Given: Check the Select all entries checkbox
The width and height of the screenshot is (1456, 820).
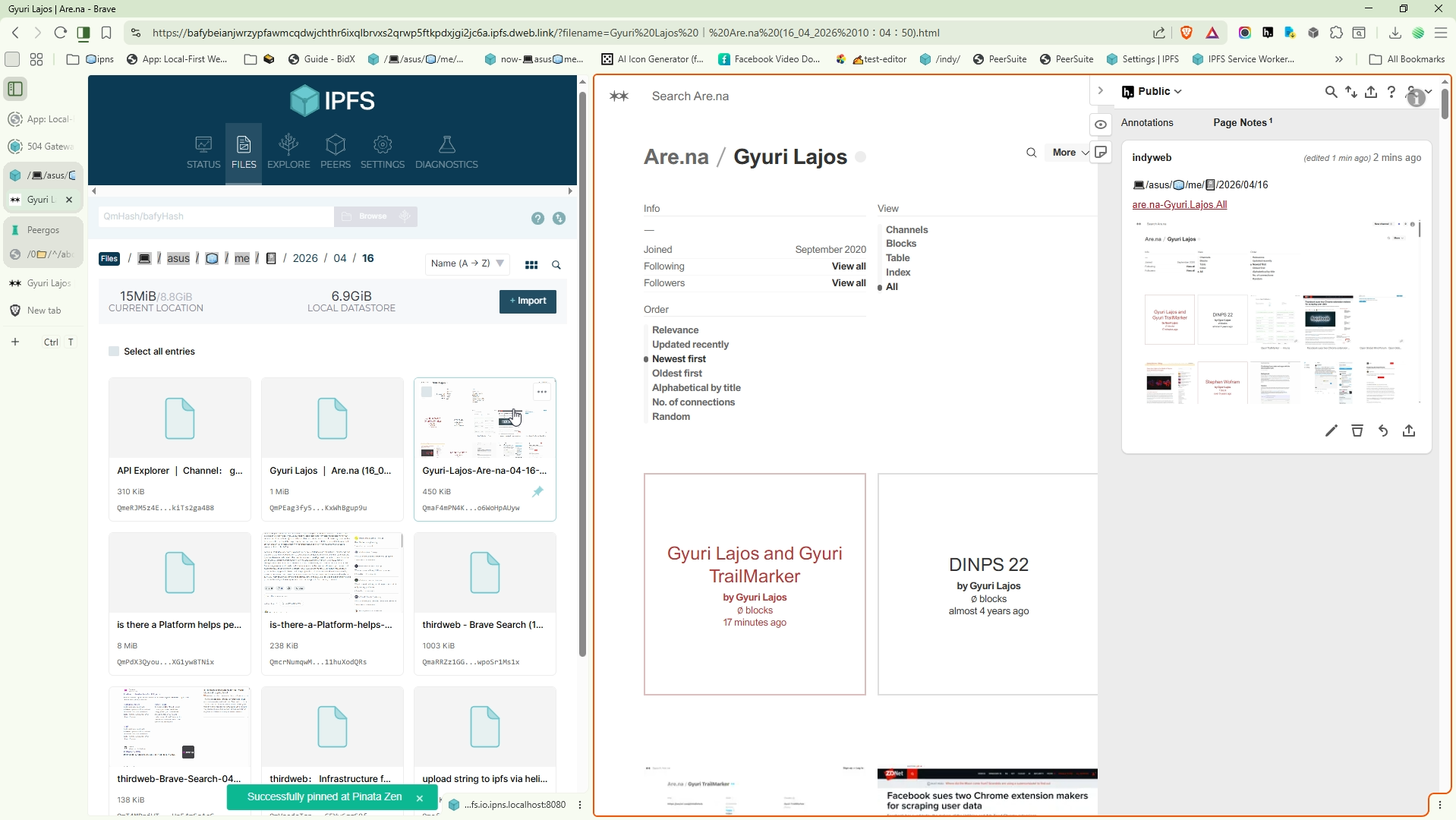Looking at the screenshot, I should point(114,352).
